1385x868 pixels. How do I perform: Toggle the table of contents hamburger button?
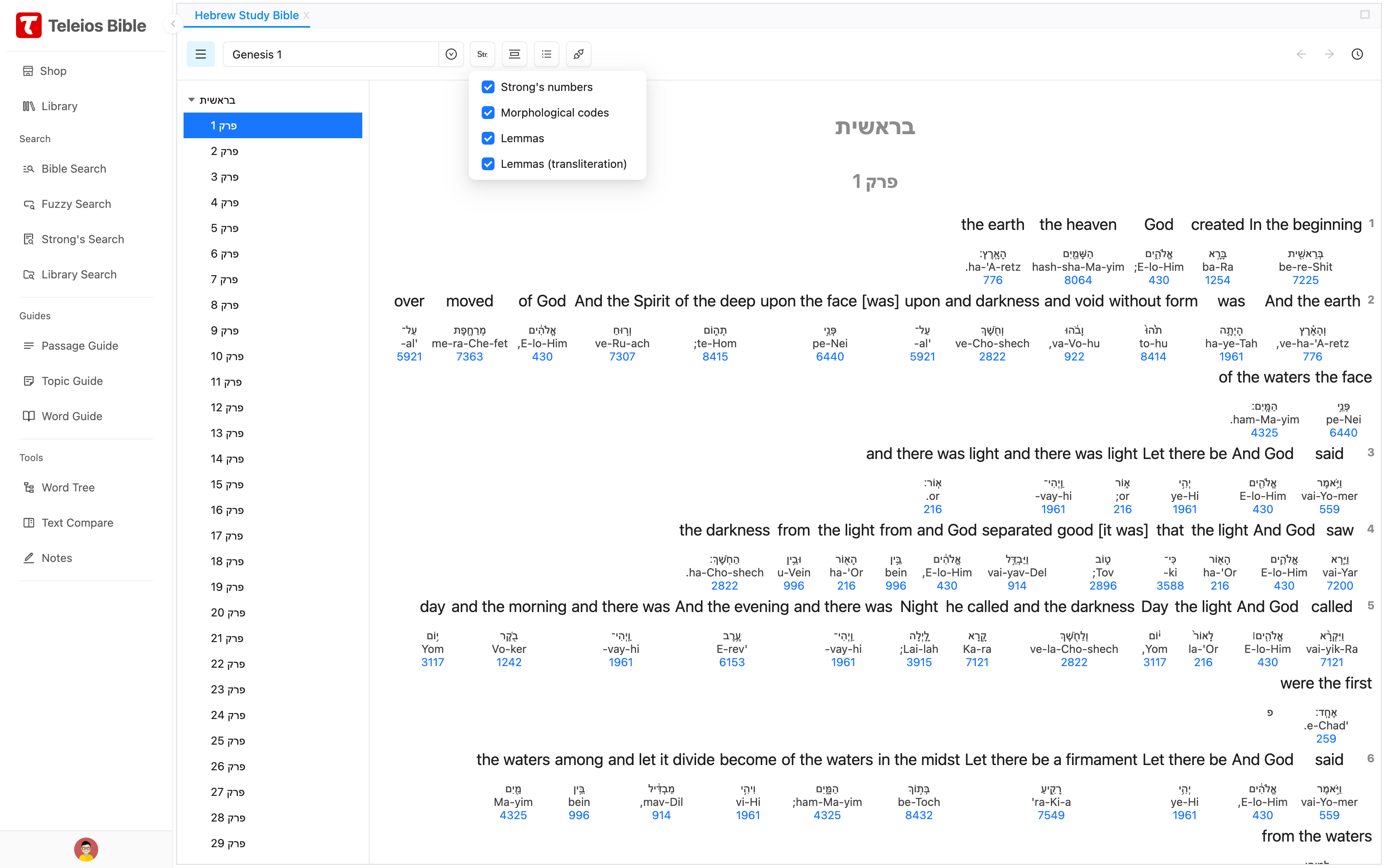(200, 54)
